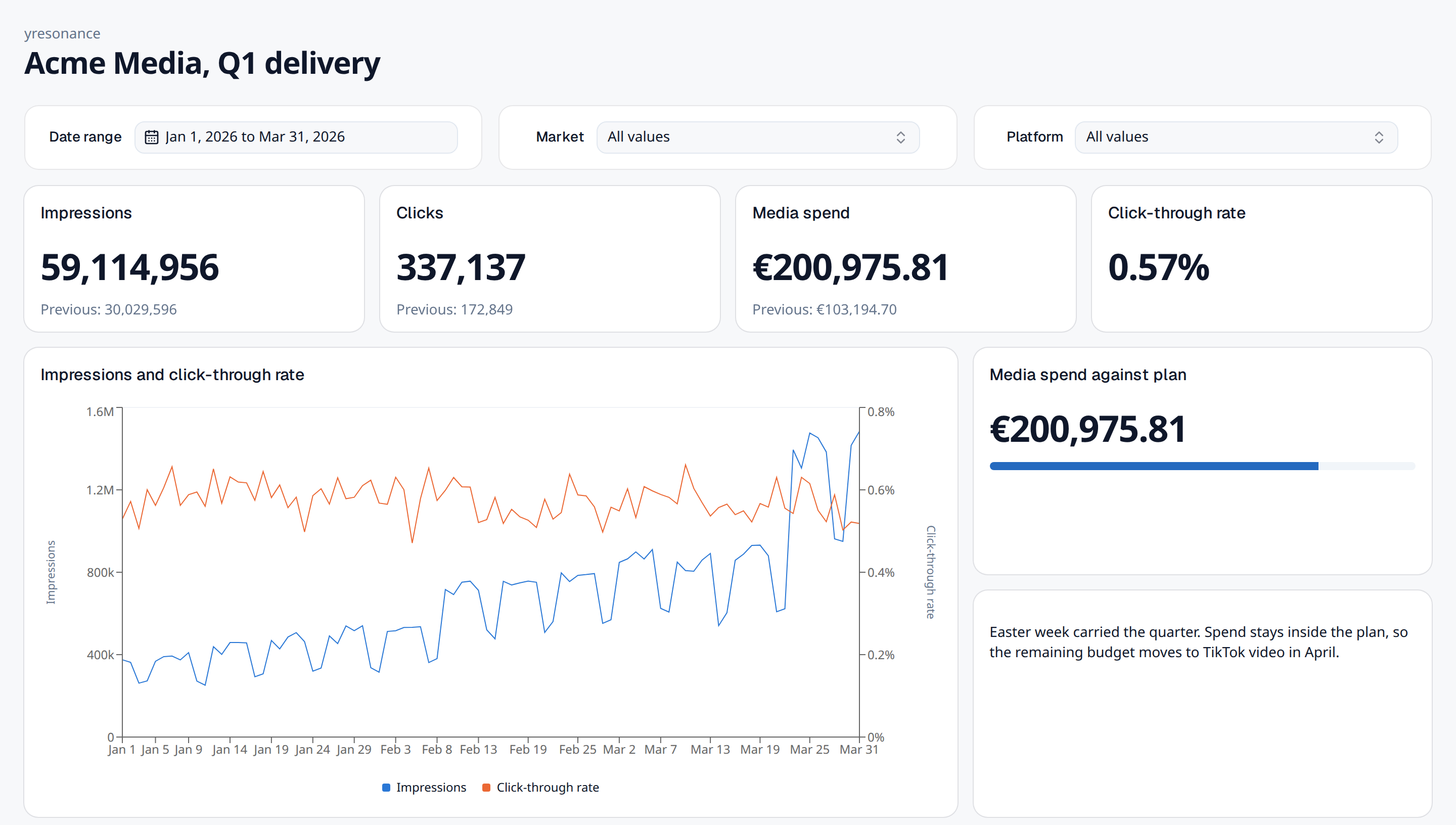Click the '0.8%' right axis label
The height and width of the screenshot is (825, 1456).
[x=881, y=412]
